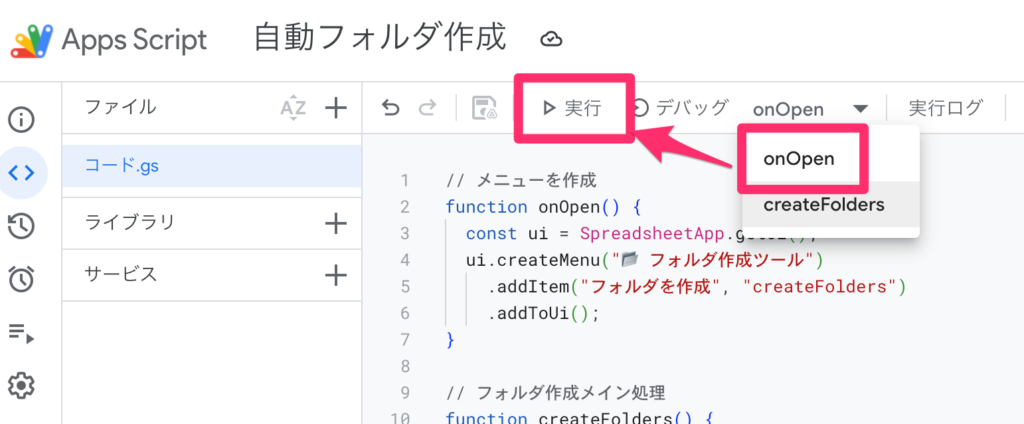Choose createFolders from the function list
1024x424 pixels.
(823, 205)
